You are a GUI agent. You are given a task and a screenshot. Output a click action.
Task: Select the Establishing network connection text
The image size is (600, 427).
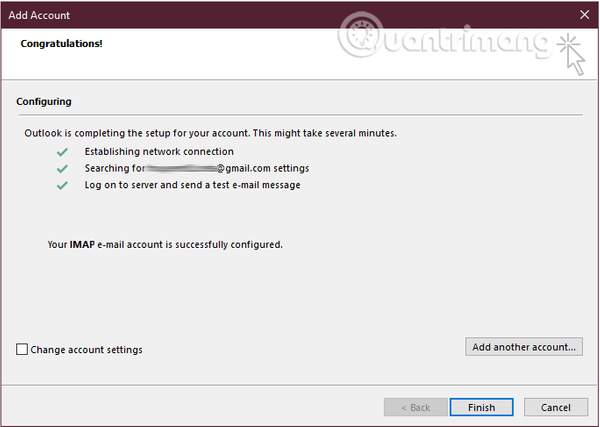pos(159,152)
